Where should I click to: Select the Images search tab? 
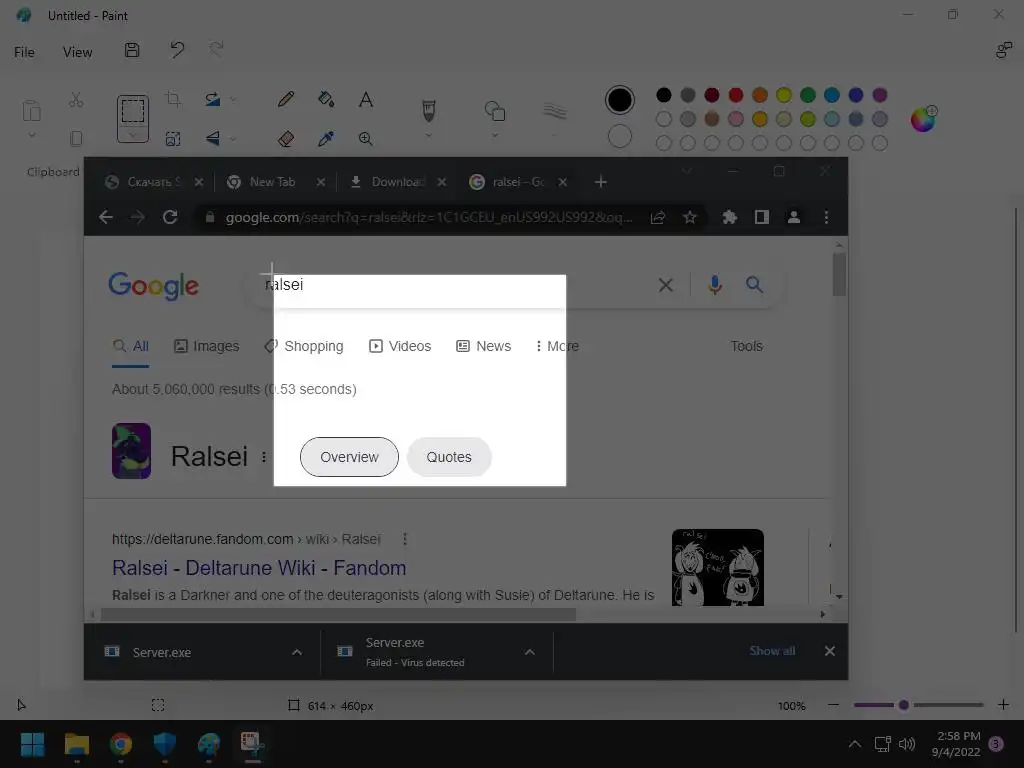206,346
